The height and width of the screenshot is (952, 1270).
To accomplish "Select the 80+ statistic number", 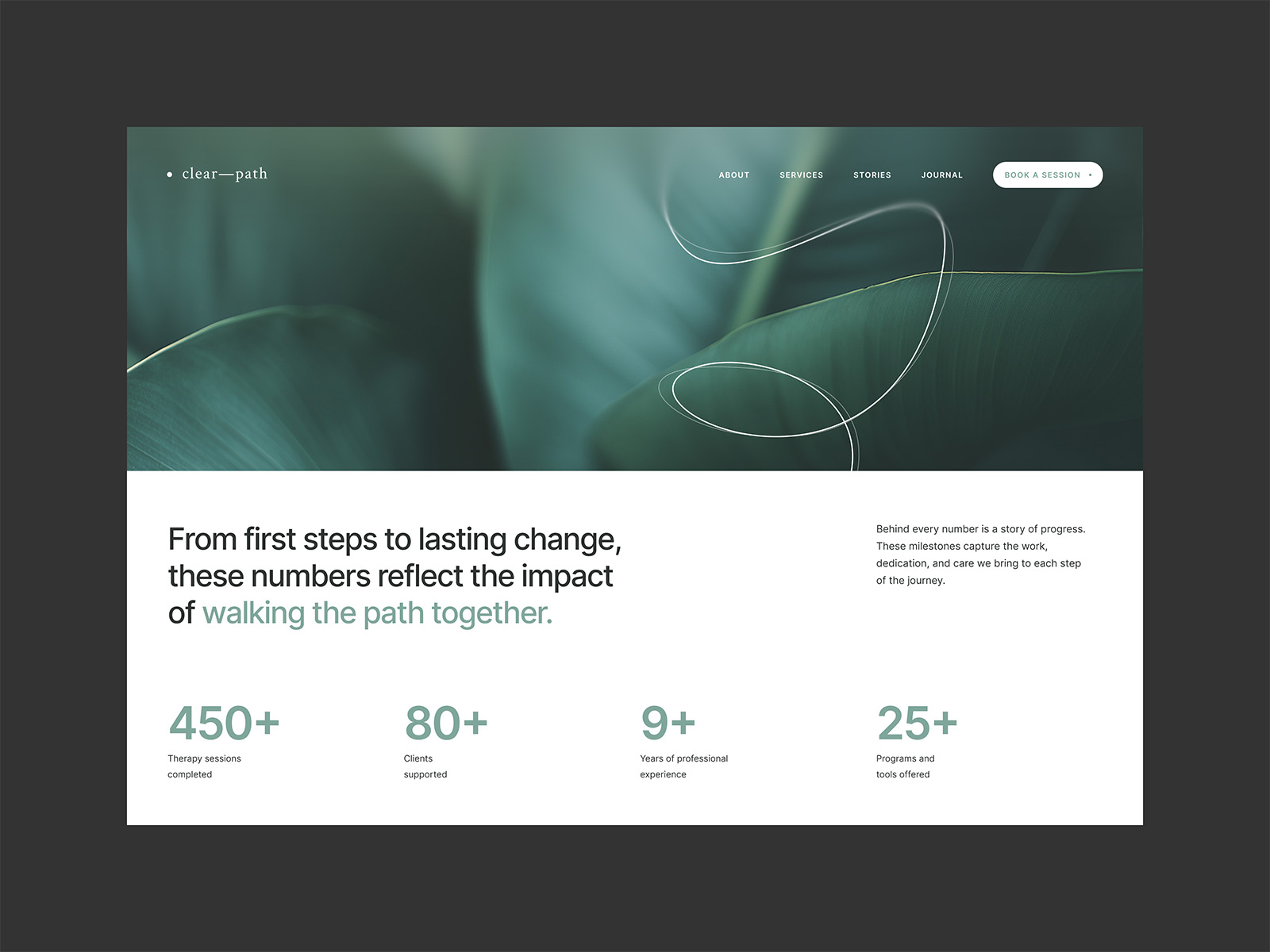I will point(446,723).
